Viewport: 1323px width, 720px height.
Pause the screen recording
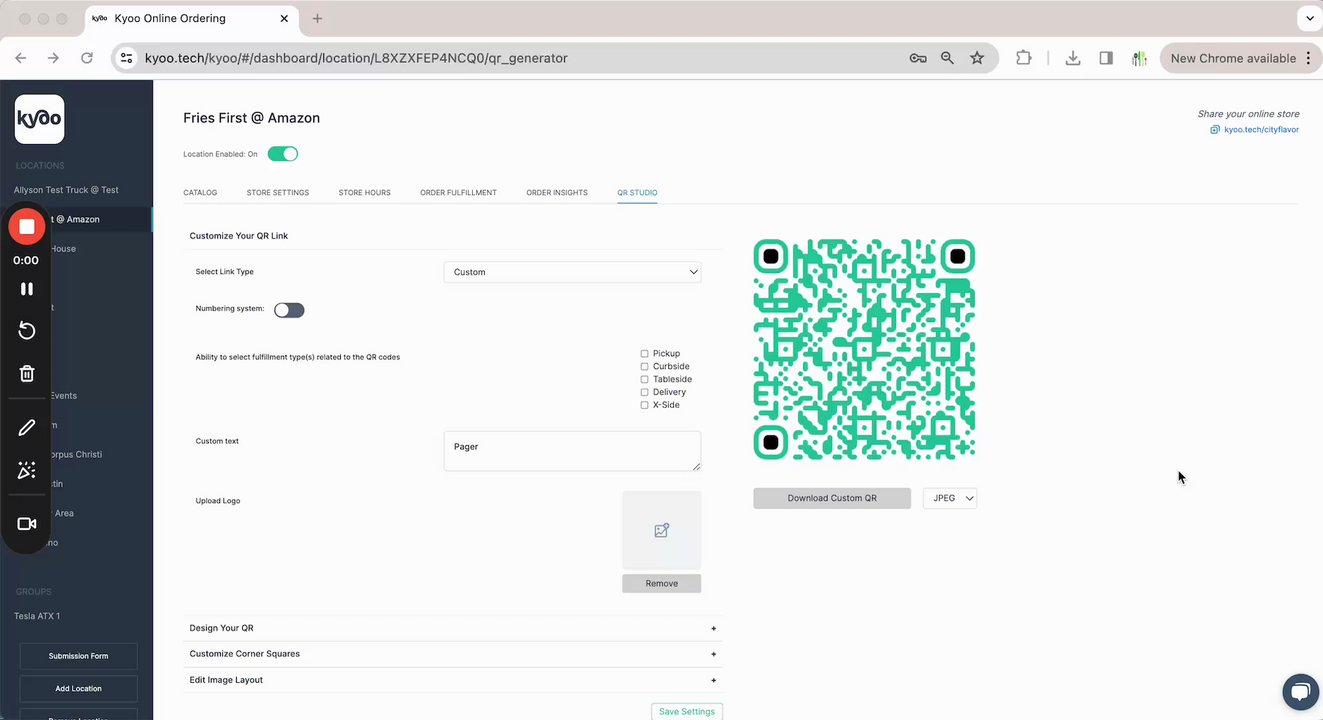coord(27,289)
